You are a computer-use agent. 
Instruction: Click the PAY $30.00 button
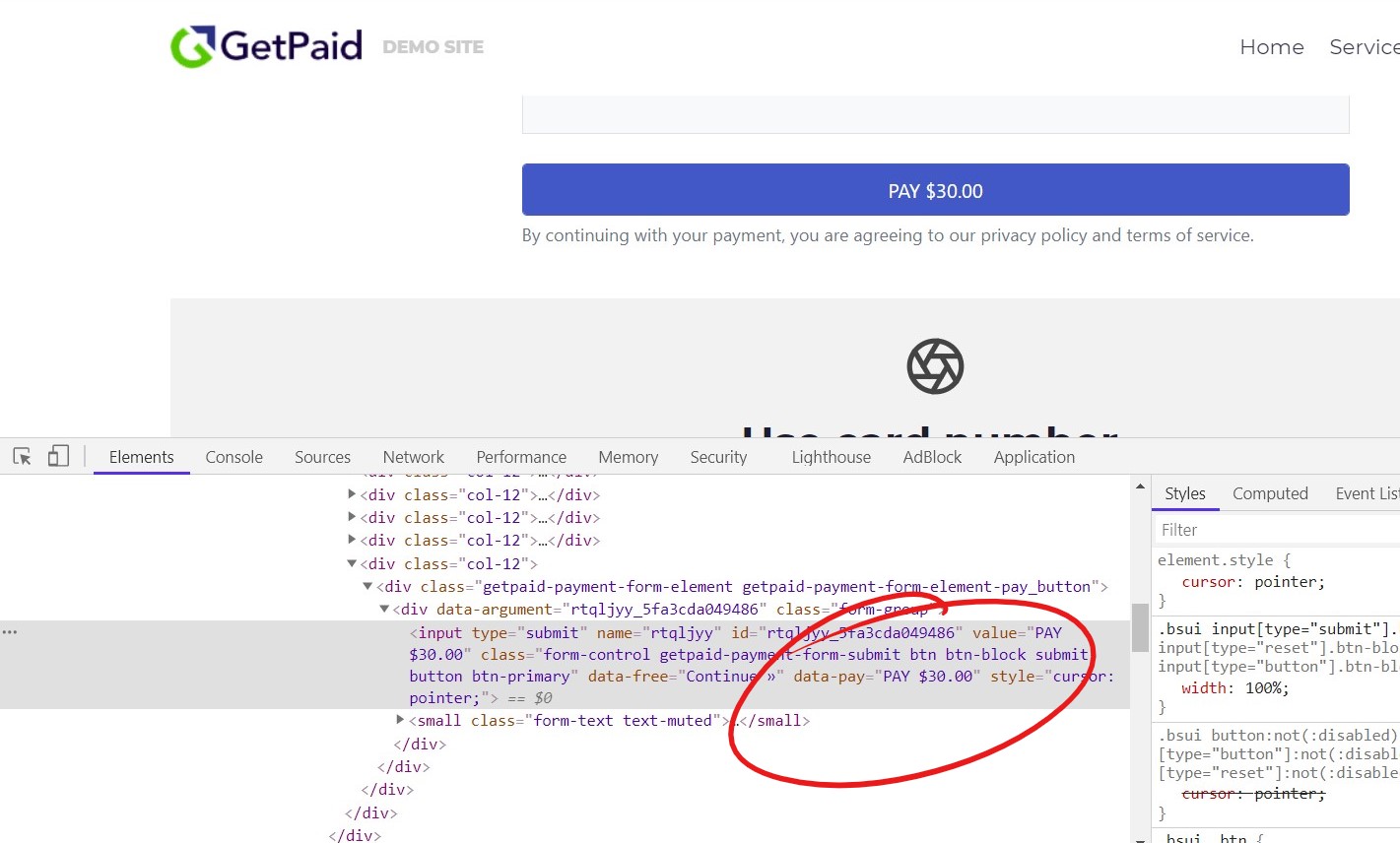click(x=934, y=189)
